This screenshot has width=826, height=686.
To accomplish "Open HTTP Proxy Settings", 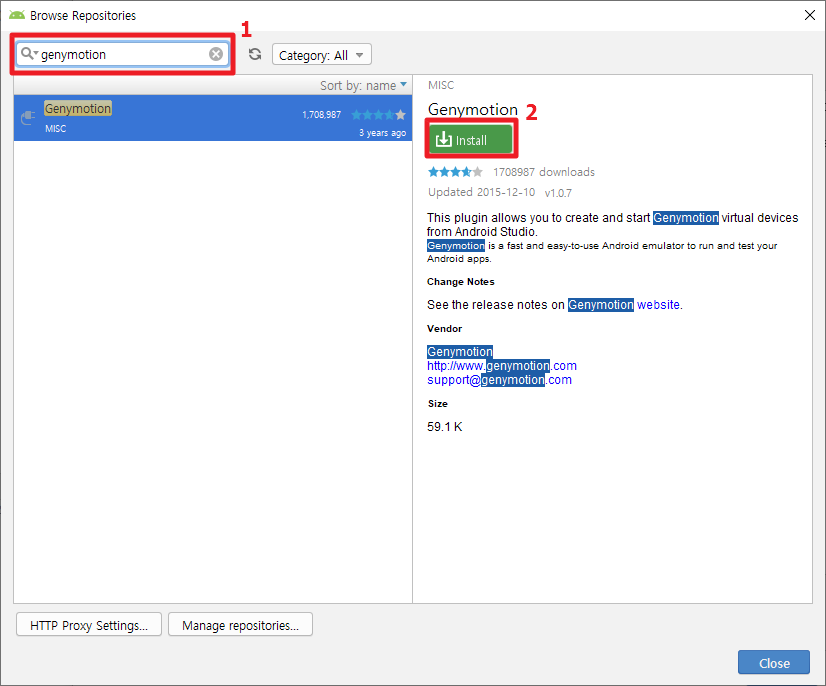I will (89, 625).
